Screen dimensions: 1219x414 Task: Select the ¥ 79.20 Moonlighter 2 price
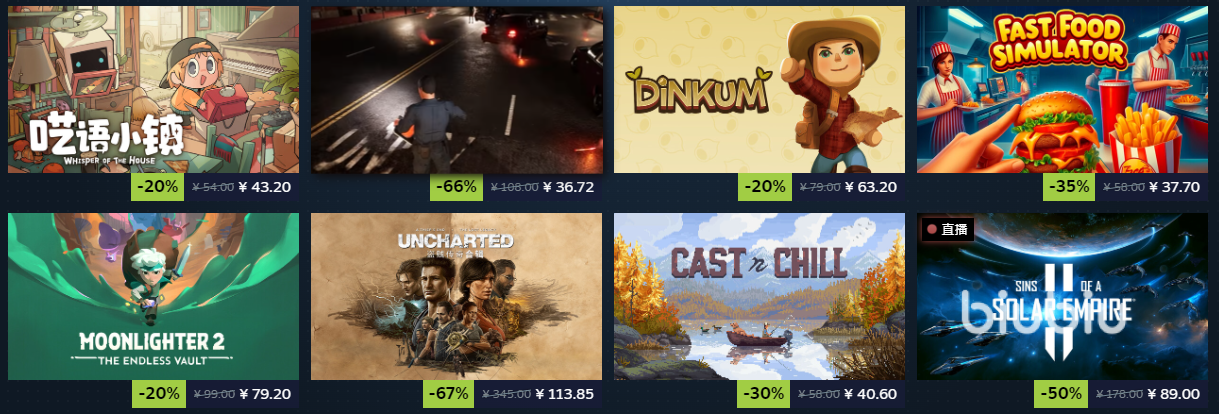(x=265, y=394)
